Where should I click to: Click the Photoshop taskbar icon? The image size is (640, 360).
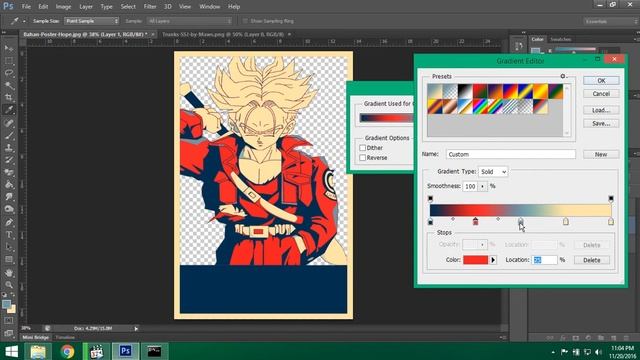coord(125,351)
